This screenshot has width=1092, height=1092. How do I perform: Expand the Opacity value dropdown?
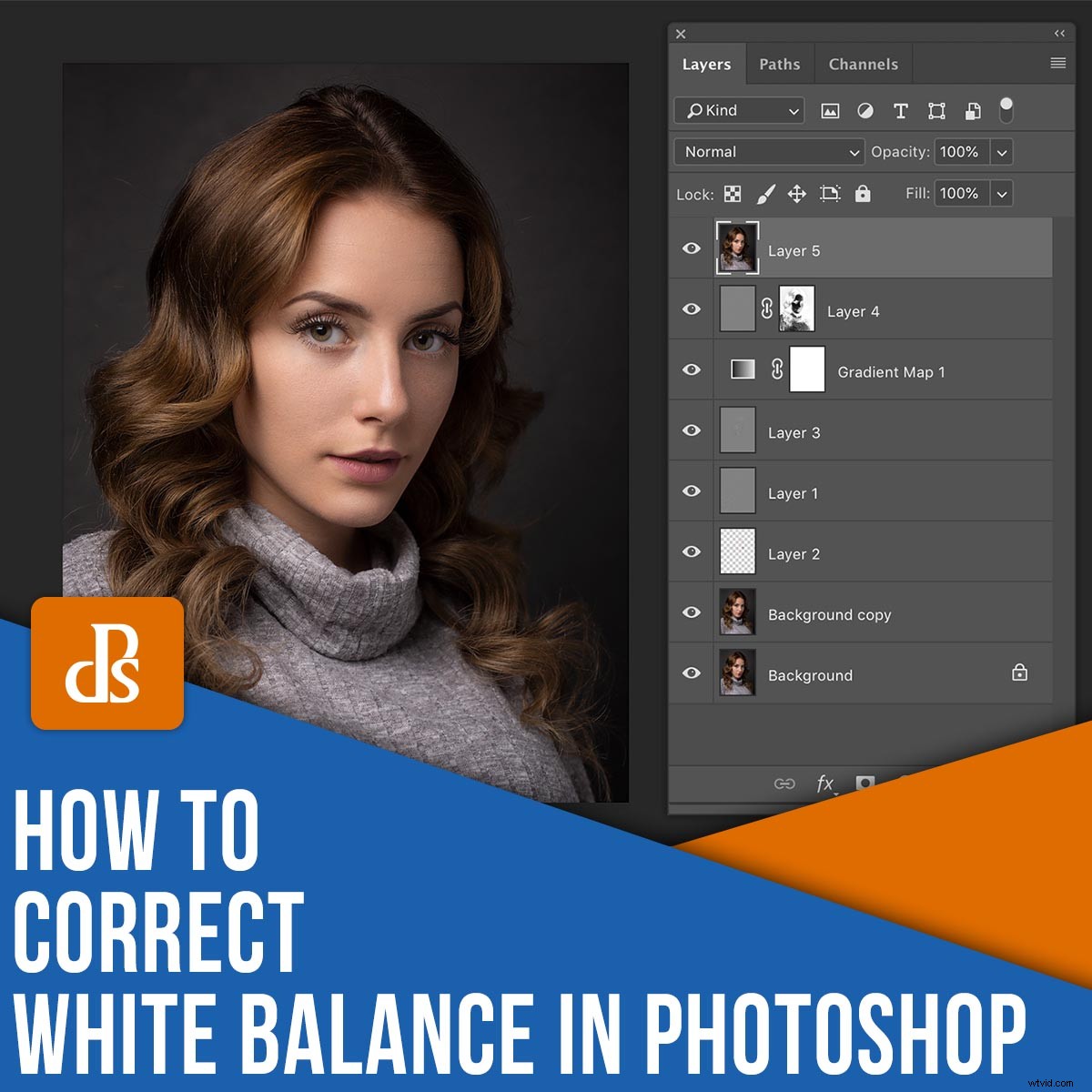coord(999,152)
